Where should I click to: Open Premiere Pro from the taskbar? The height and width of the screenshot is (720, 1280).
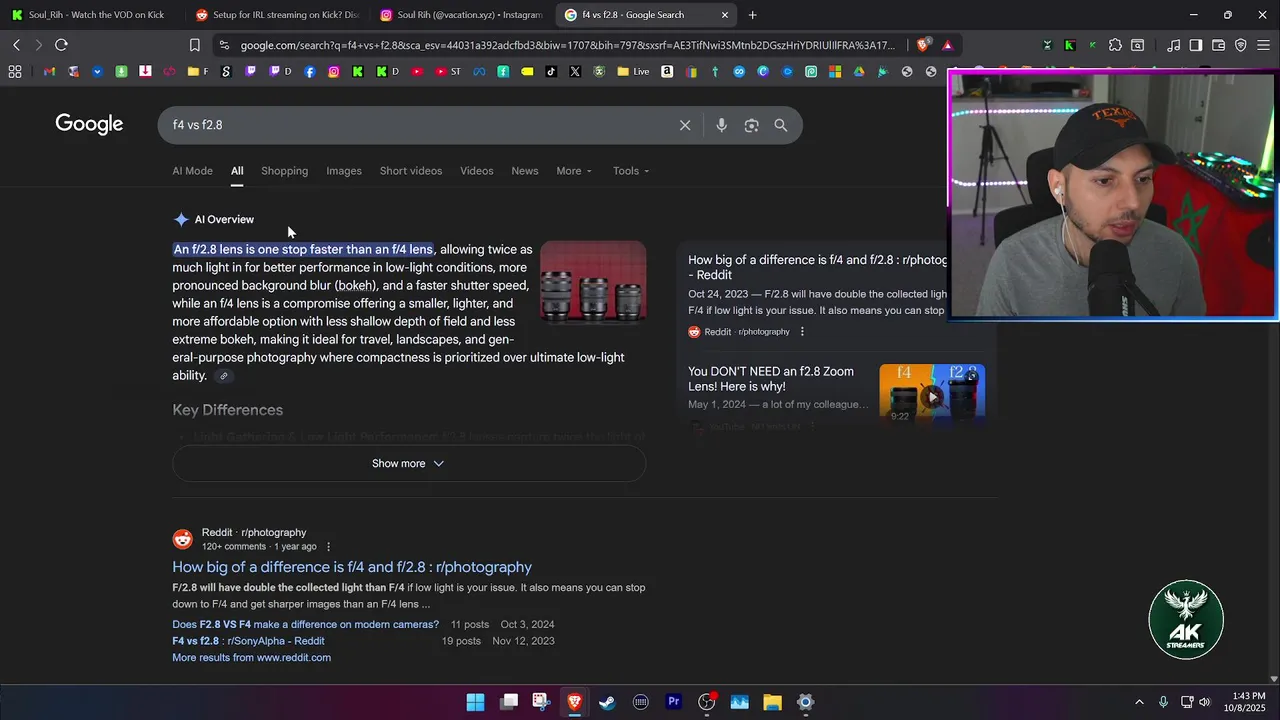click(x=673, y=702)
